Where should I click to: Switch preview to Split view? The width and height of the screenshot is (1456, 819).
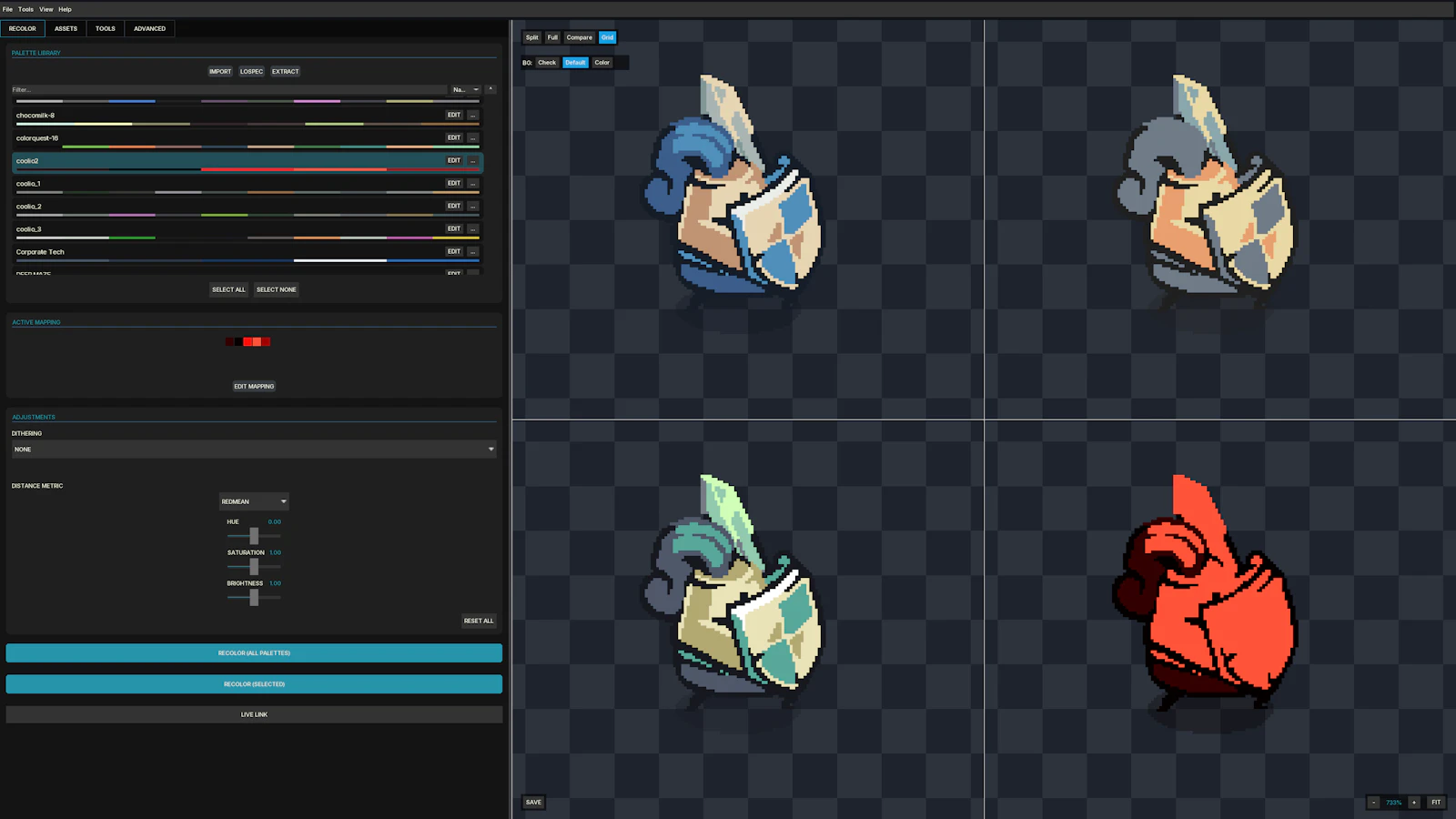(531, 37)
